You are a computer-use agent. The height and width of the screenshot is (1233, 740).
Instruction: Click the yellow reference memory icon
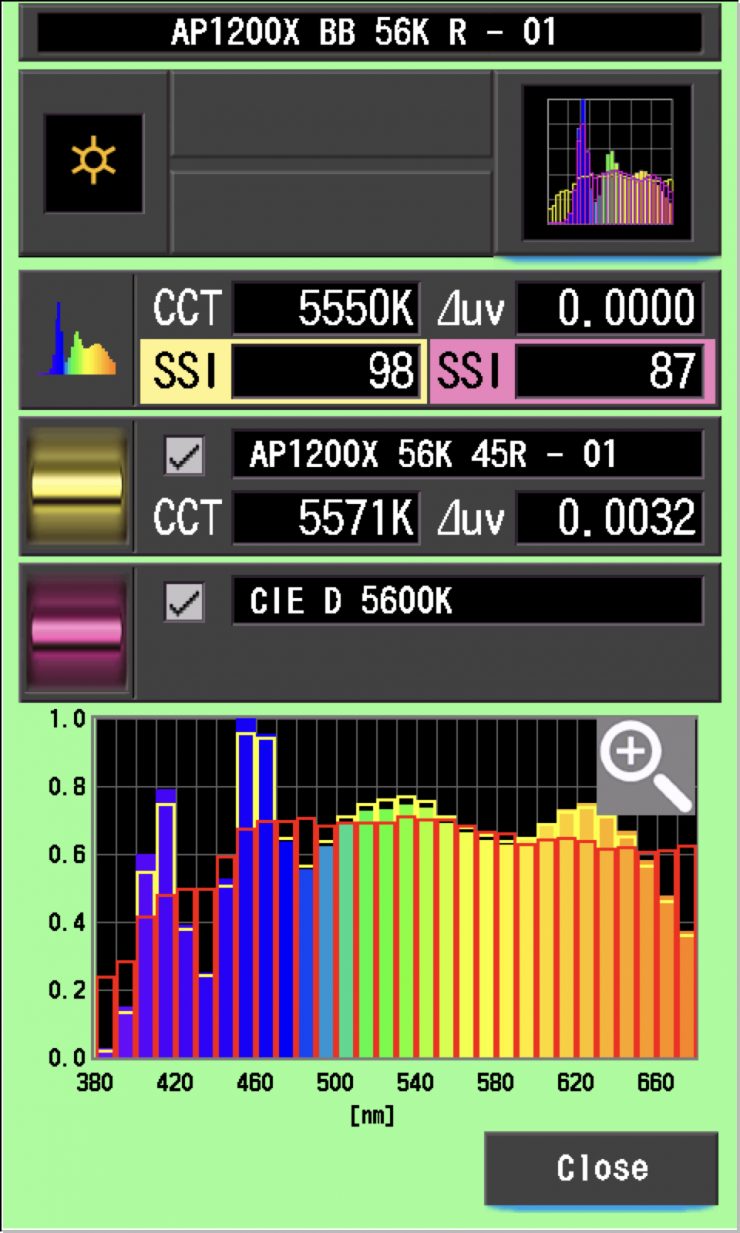click(x=77, y=486)
